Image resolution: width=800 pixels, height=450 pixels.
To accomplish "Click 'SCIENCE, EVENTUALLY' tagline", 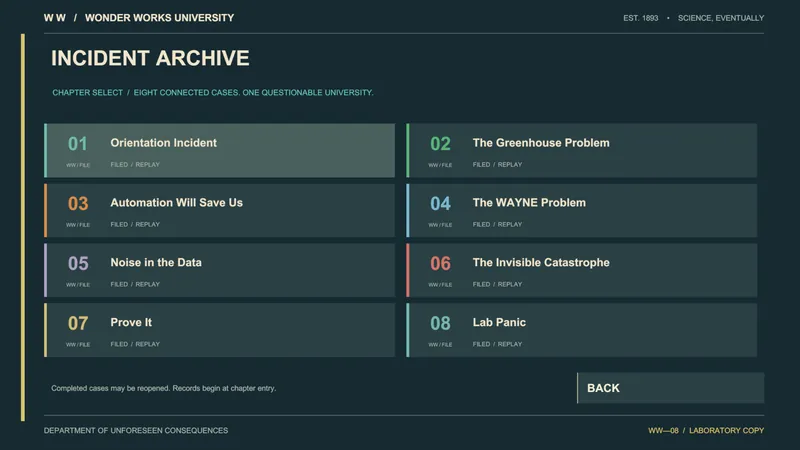I will coord(721,18).
